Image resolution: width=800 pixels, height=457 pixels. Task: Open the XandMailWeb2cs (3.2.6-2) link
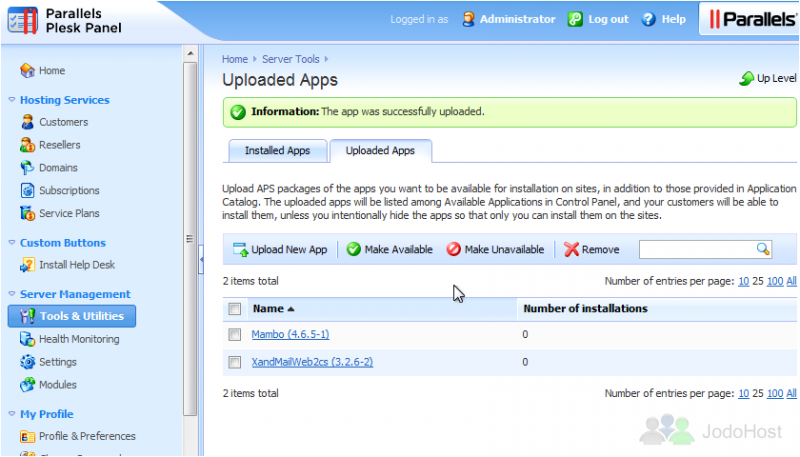(312, 362)
